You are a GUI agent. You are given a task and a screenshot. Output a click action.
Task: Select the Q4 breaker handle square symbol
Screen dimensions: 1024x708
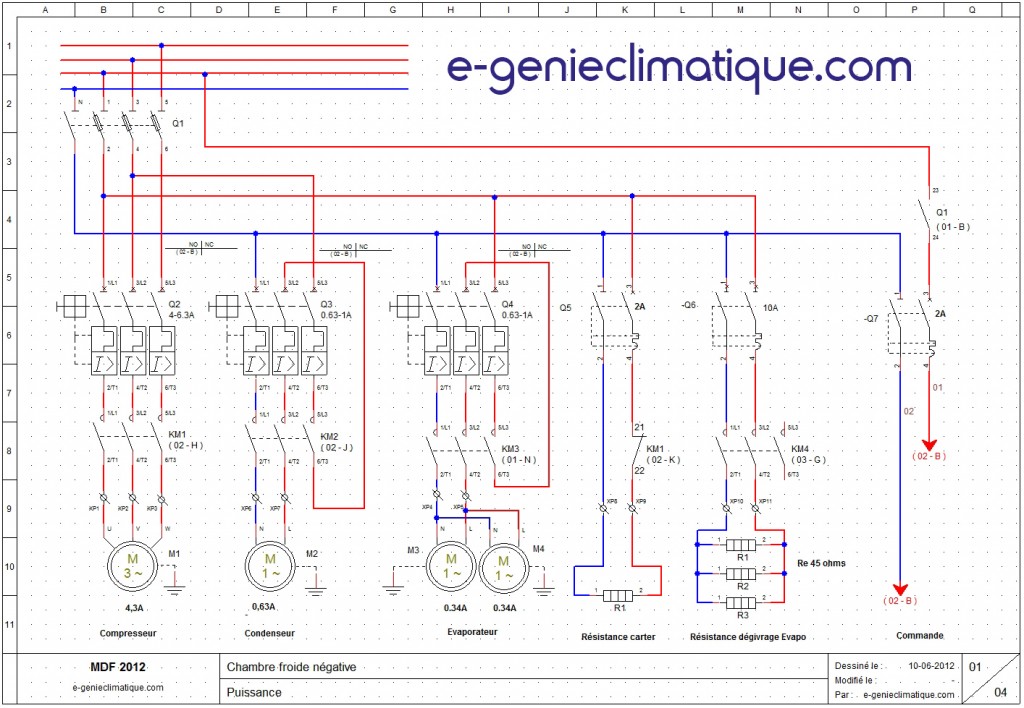(407, 306)
